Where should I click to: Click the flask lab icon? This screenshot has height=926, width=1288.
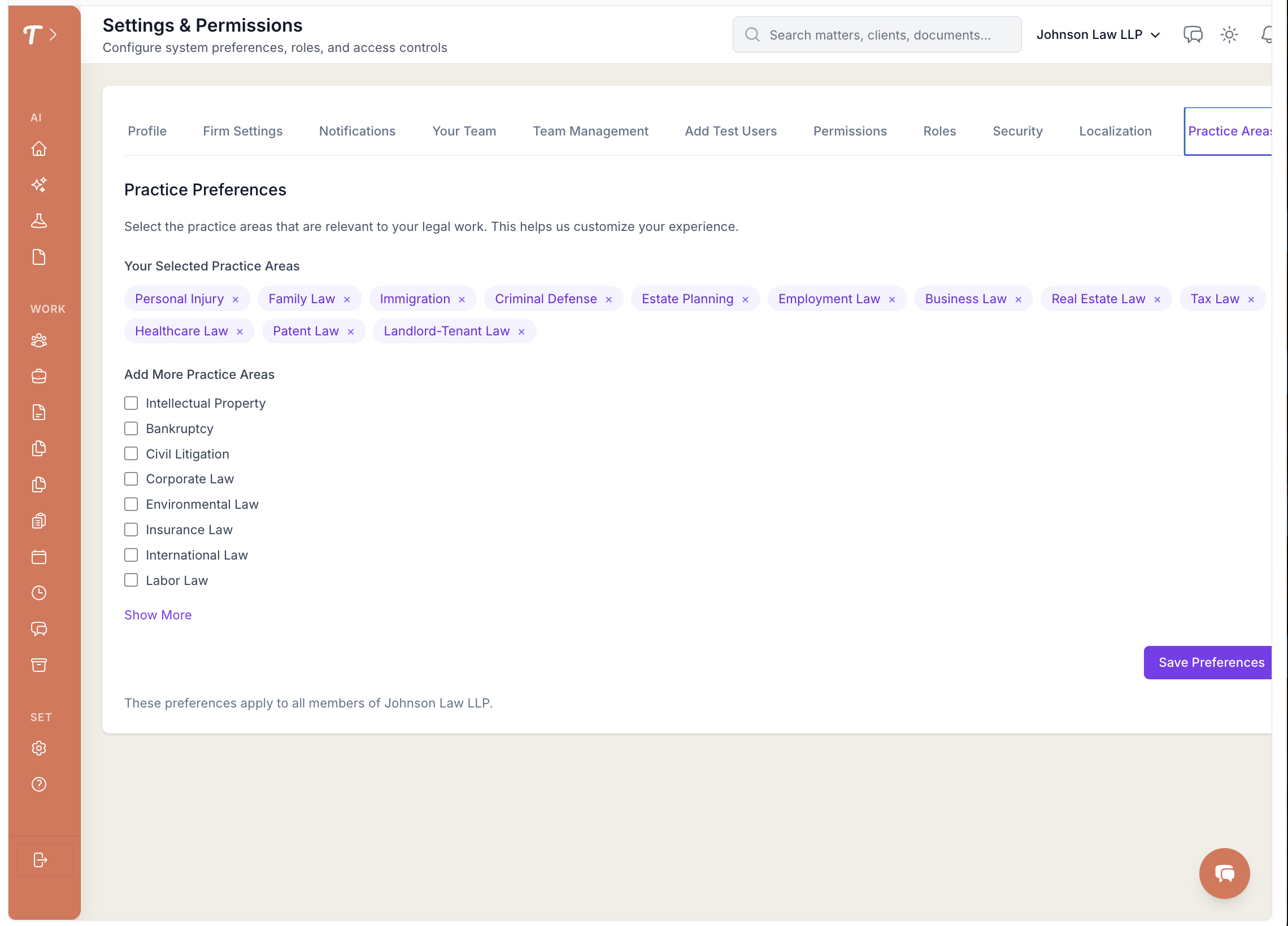coord(38,221)
